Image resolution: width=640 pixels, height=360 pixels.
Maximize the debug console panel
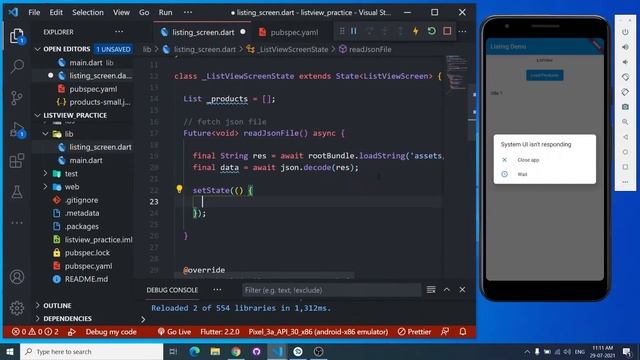447,290
